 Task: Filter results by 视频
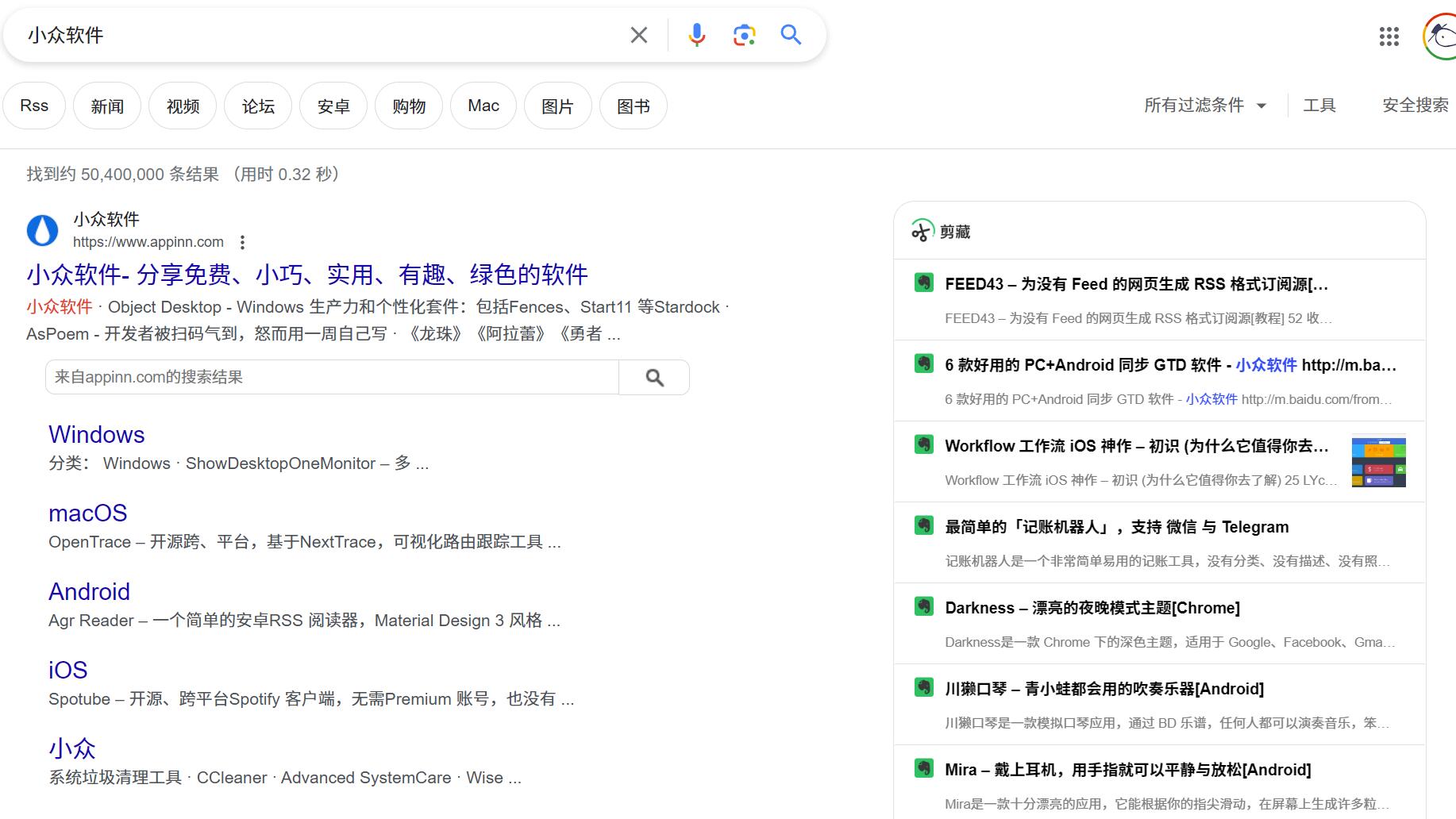coord(183,106)
